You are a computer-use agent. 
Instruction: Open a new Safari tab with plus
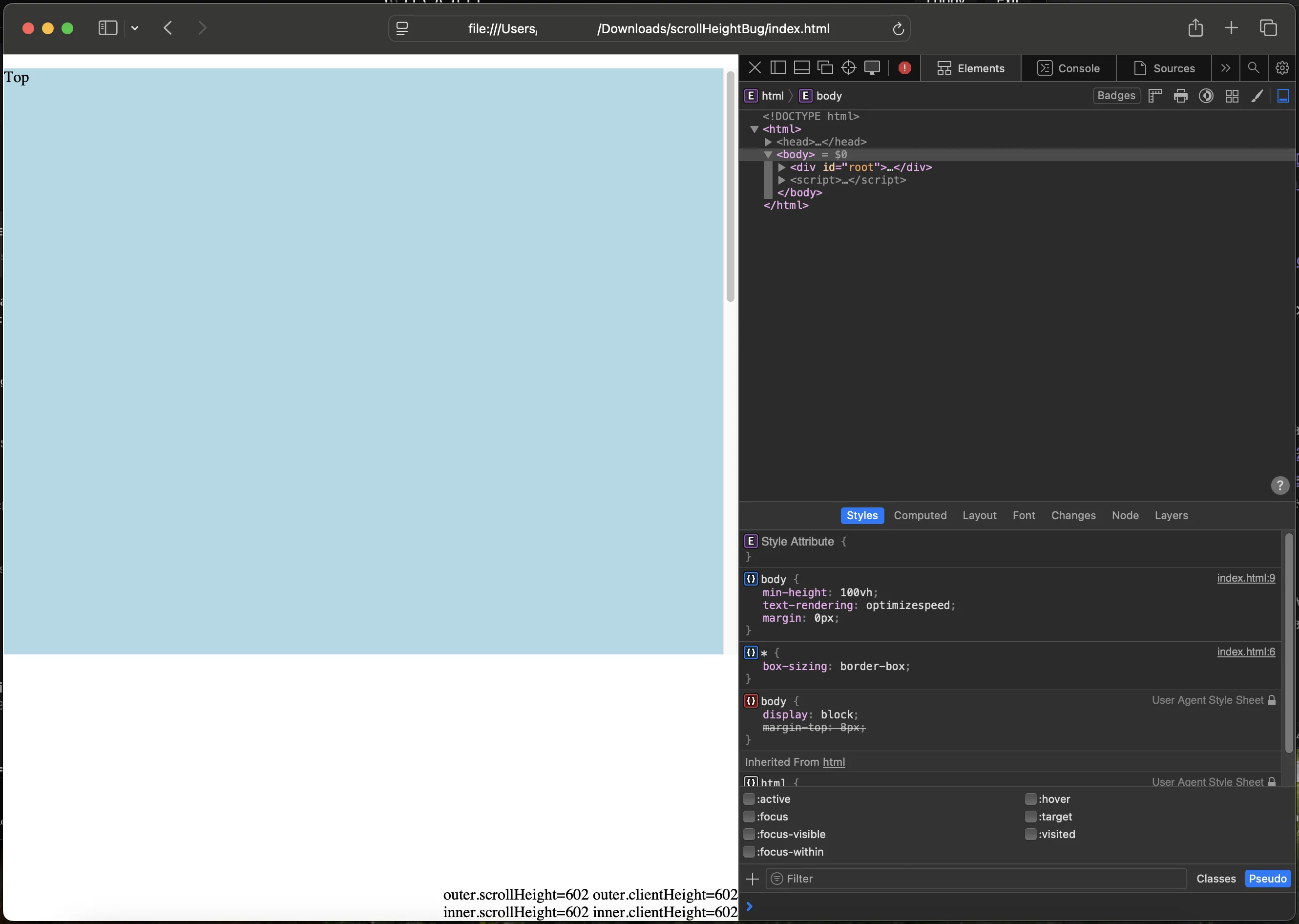click(1231, 28)
